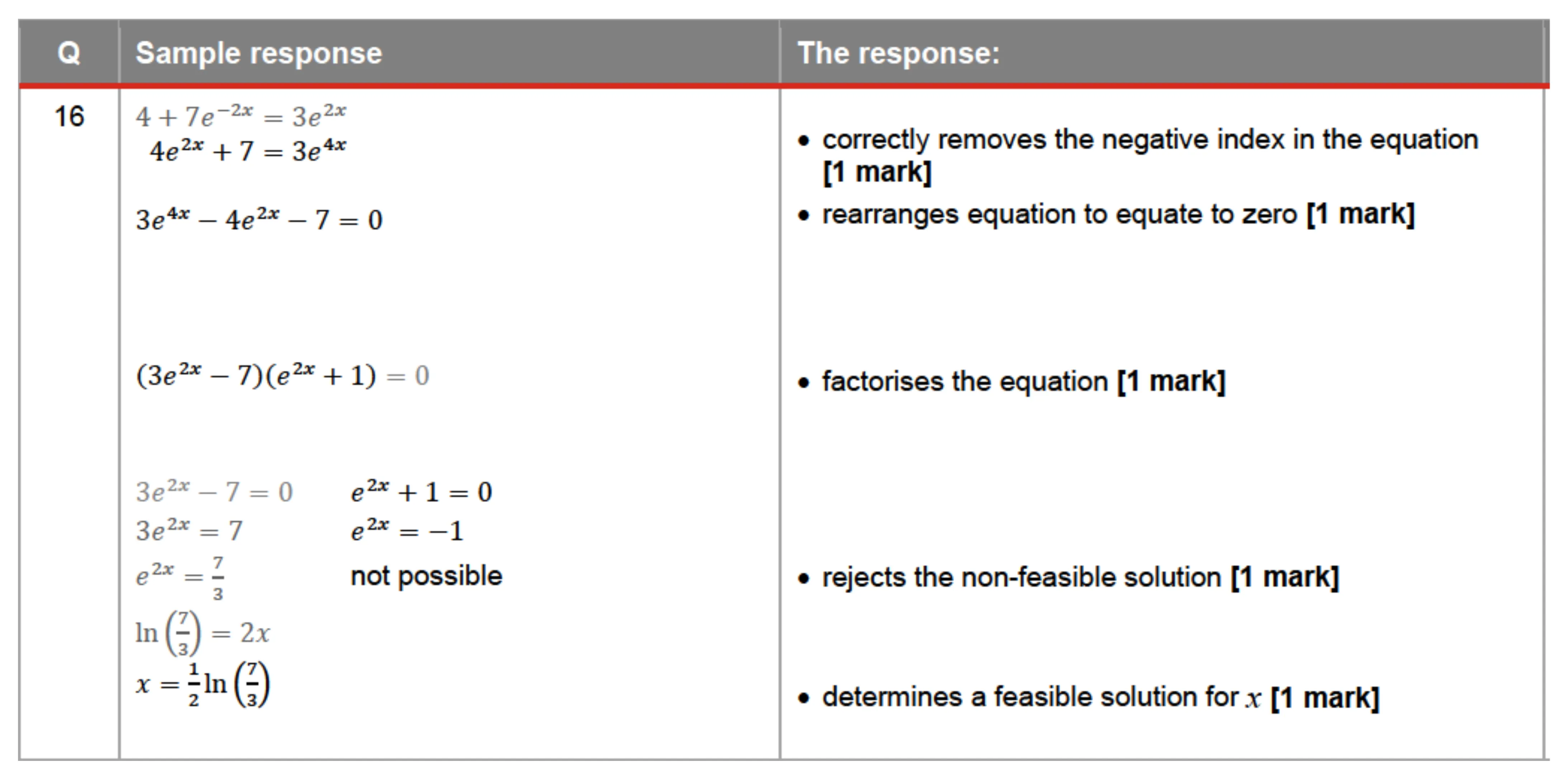1568x781 pixels.
Task: Select the equation 4e^2x + 7 = 3e^4x
Action: click(248, 150)
